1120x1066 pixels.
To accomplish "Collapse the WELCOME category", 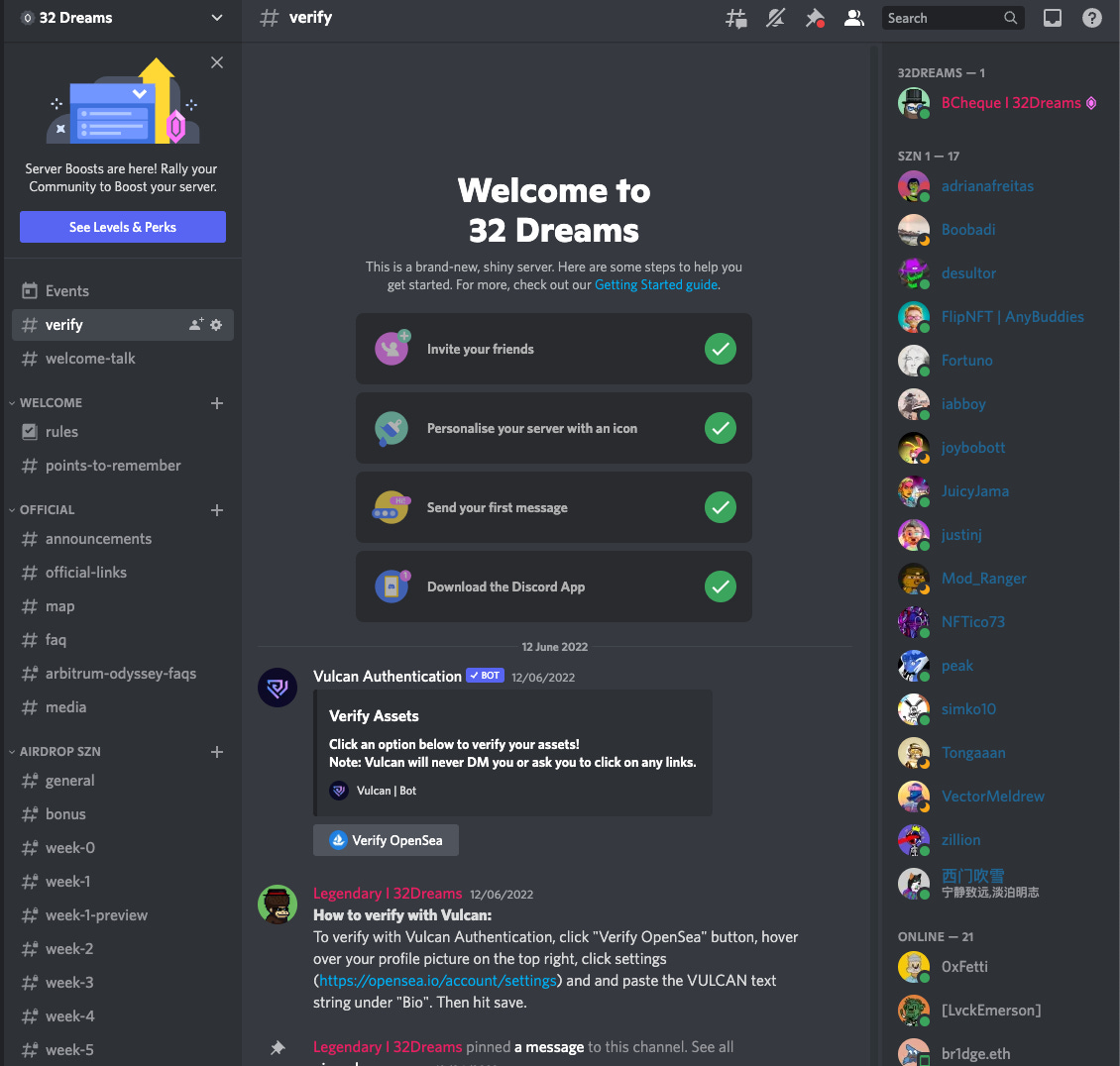I will 51,402.
